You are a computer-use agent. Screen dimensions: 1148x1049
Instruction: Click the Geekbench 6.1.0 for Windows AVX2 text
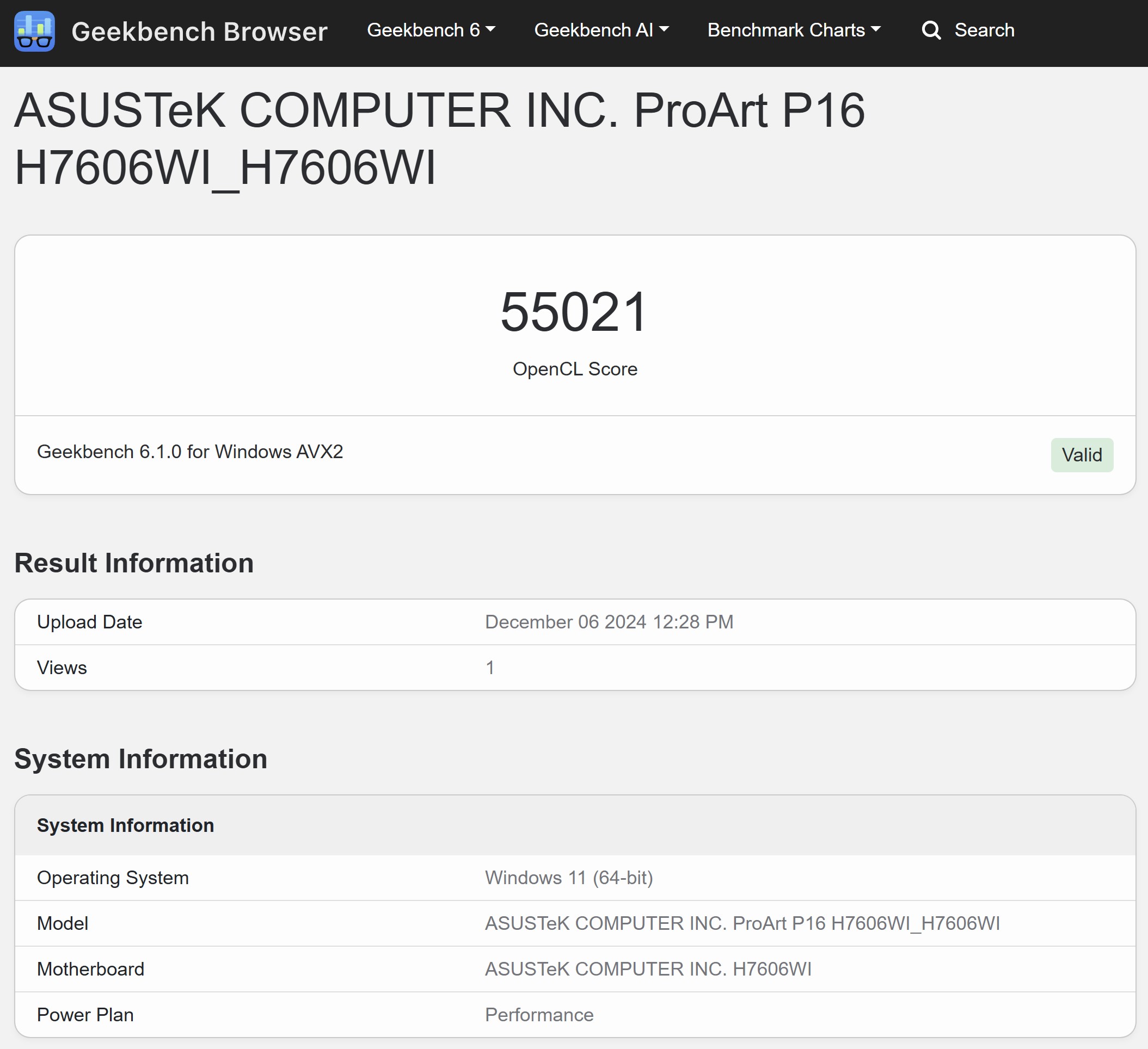coord(190,452)
